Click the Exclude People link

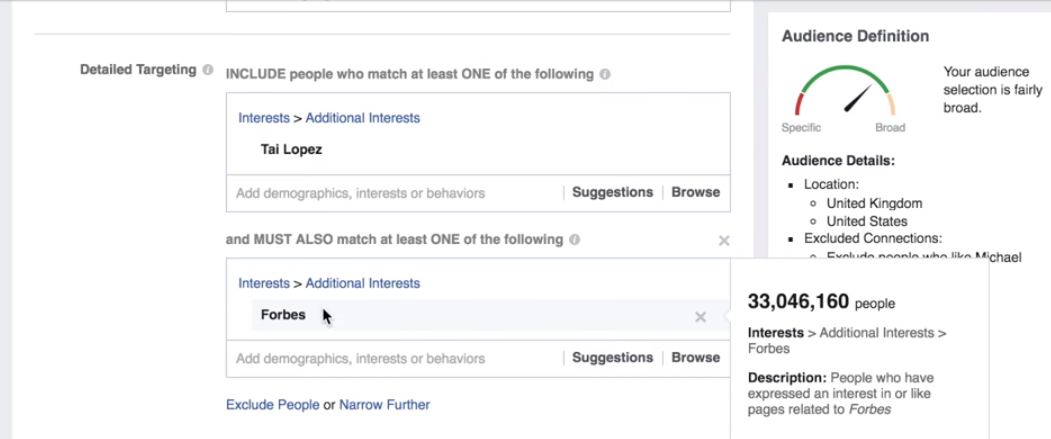click(273, 405)
